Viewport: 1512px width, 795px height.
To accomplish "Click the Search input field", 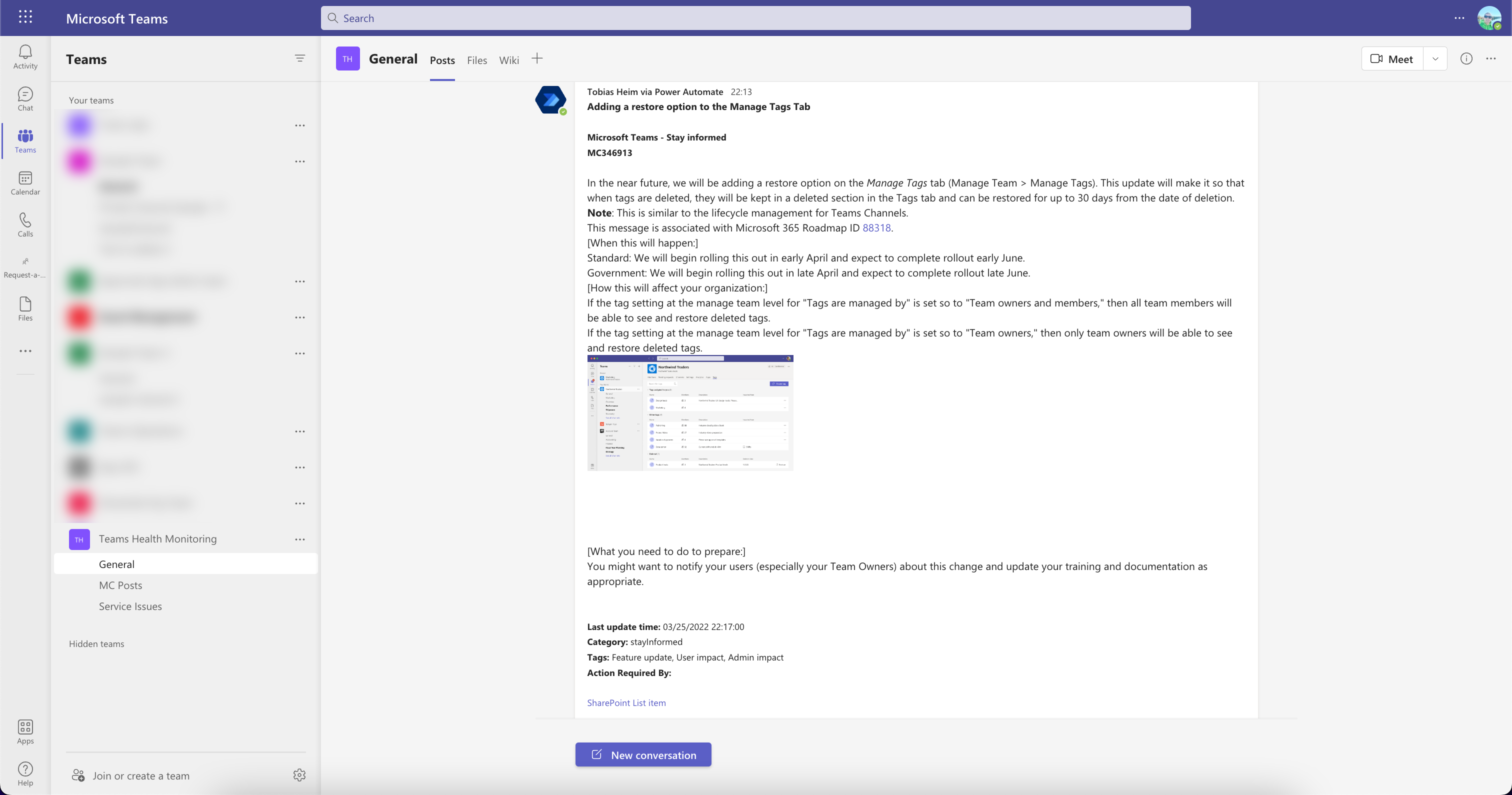I will [755, 18].
